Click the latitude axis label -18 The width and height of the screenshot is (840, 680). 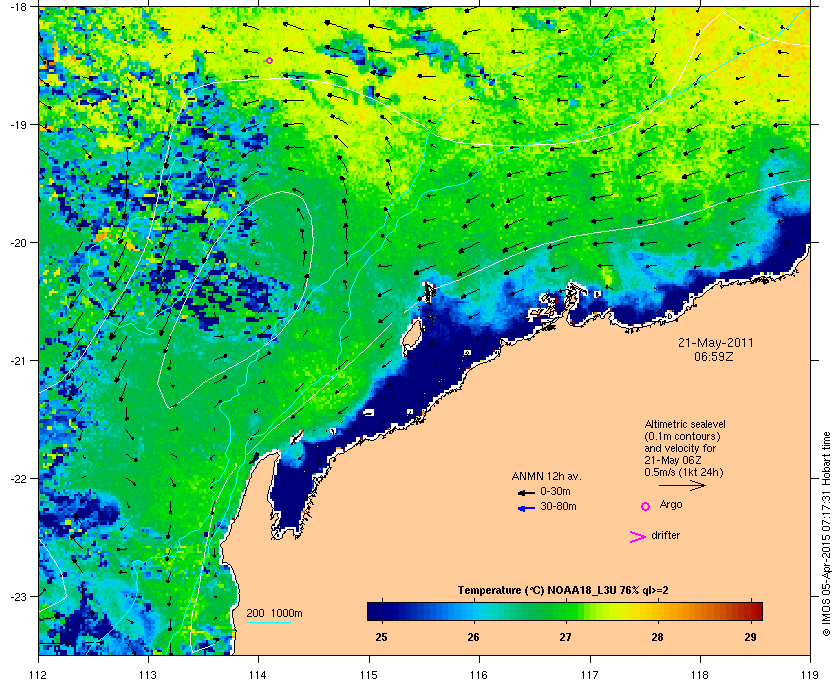[x=18, y=7]
